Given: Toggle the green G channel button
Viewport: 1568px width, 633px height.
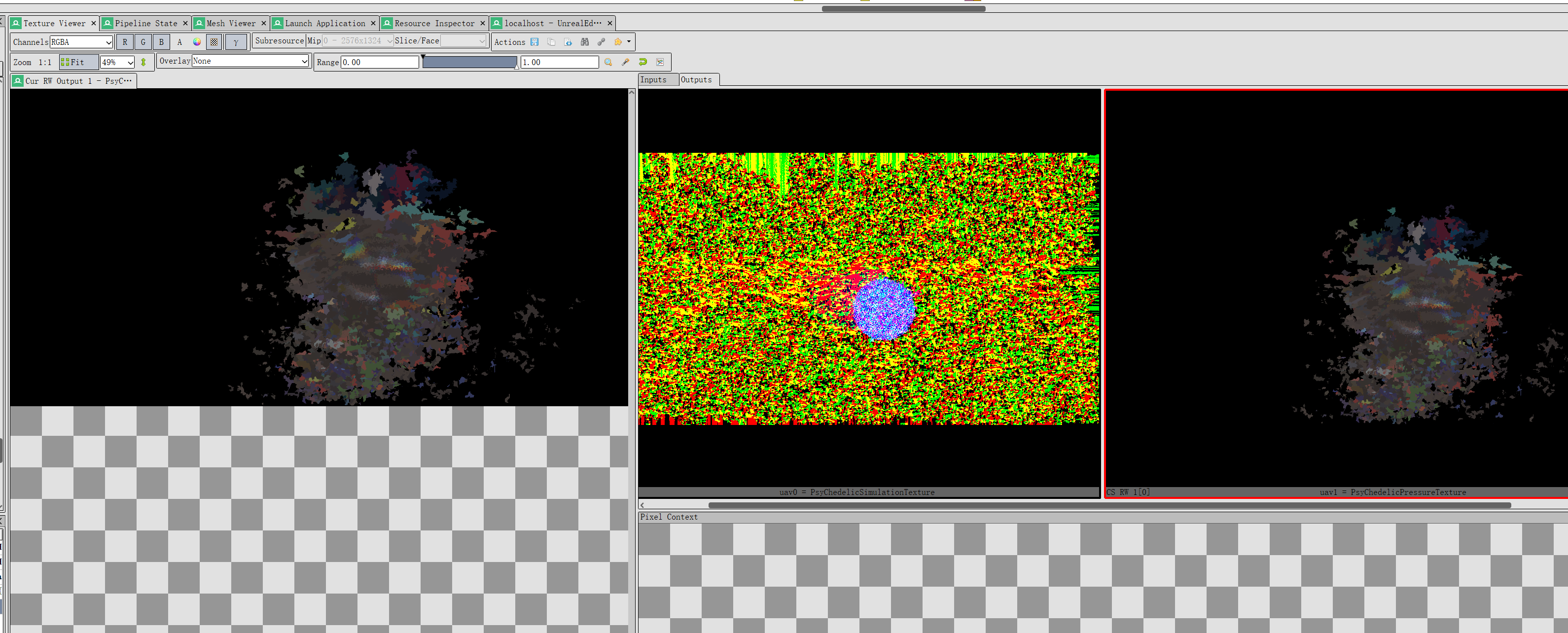Looking at the screenshot, I should 143,42.
